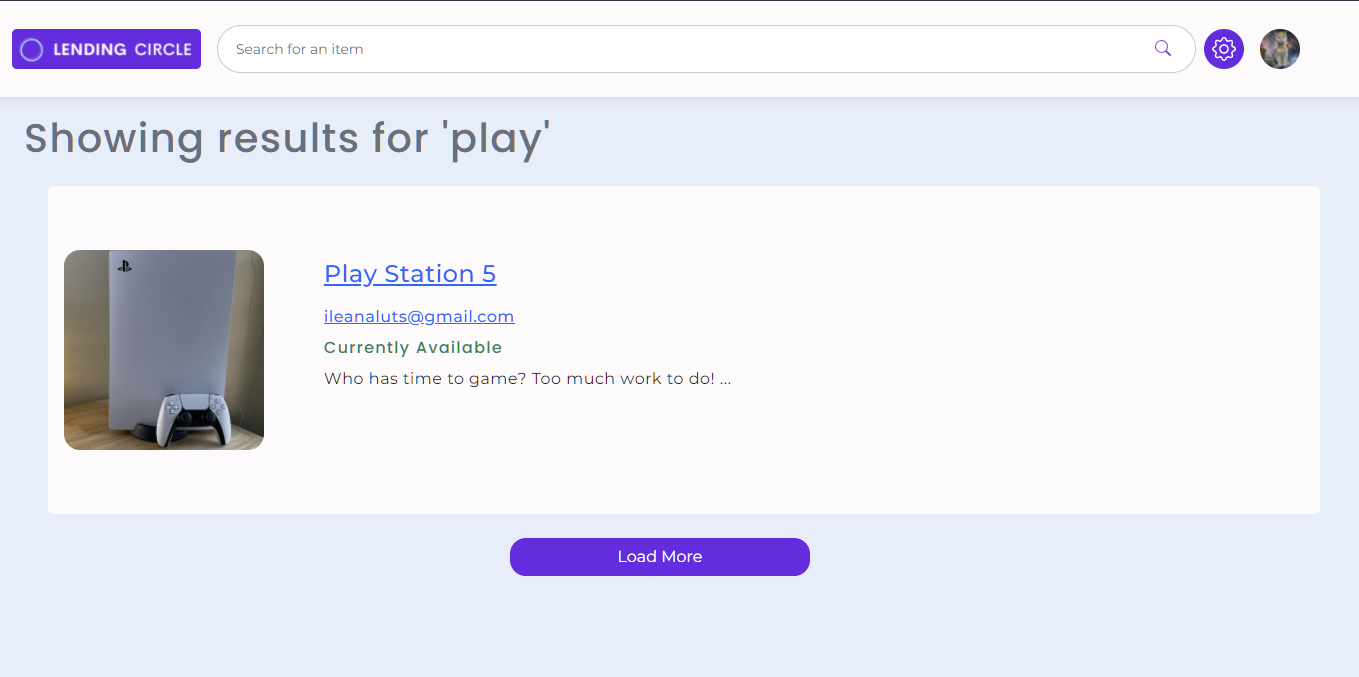Click the circle emblem in the logo
This screenshot has width=1359, height=677.
pos(32,49)
